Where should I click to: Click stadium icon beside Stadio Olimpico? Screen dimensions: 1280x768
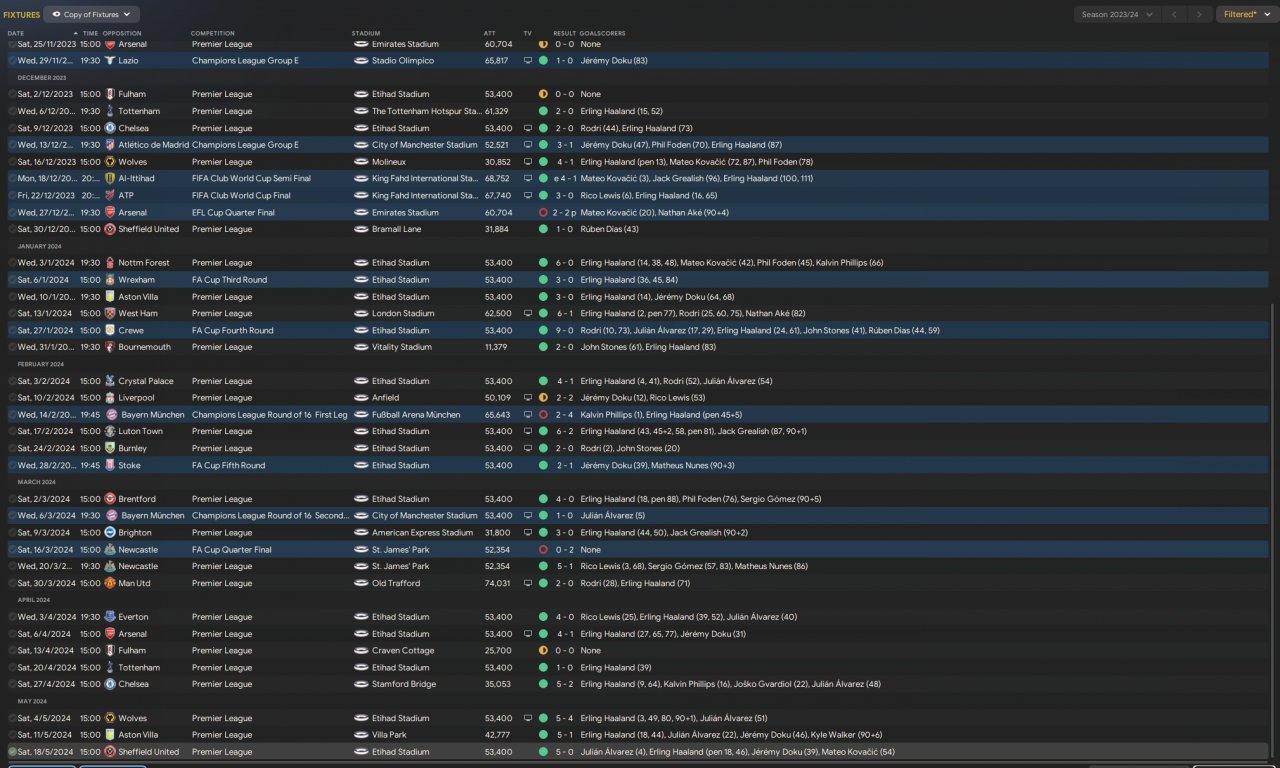point(362,61)
